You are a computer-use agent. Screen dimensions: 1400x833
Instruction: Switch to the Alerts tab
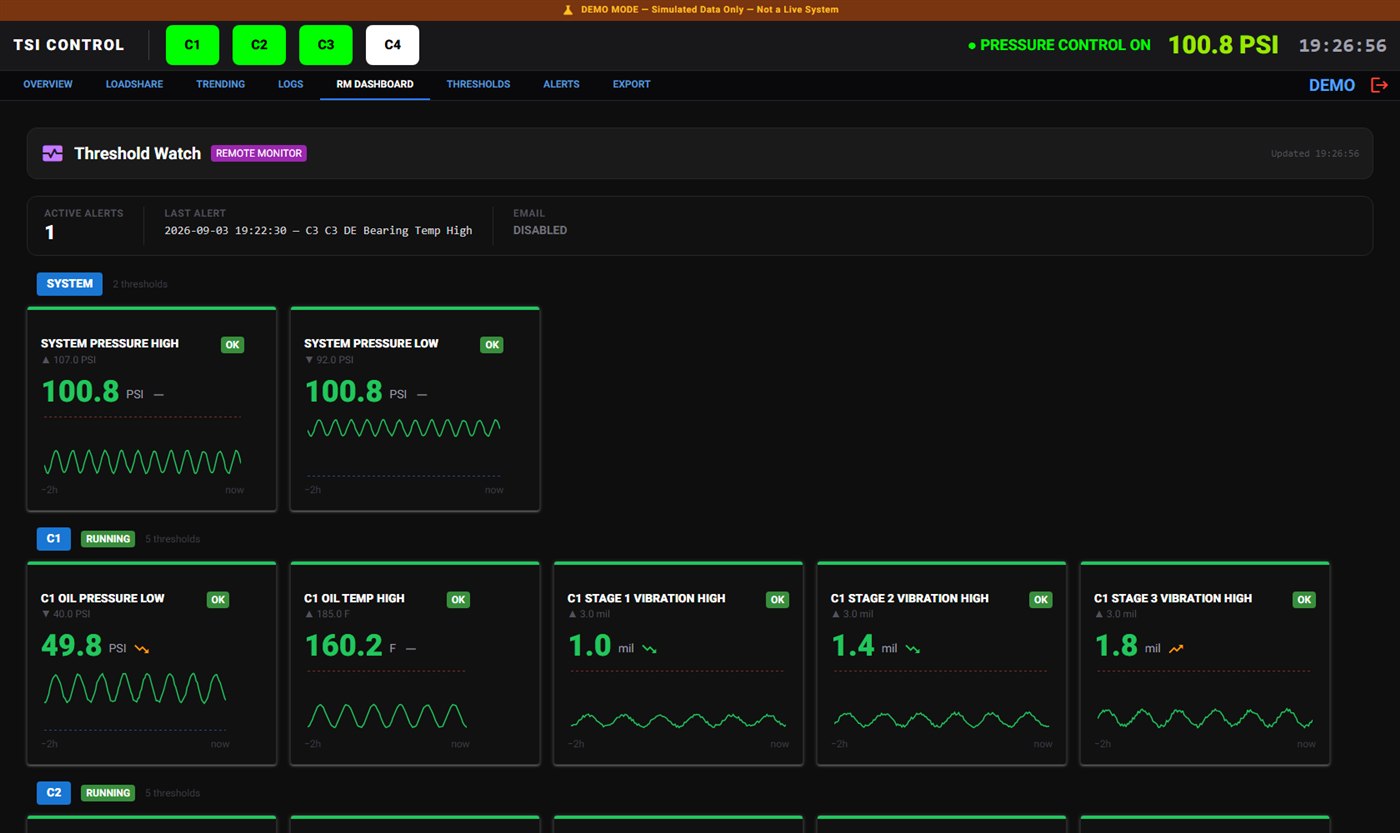point(561,84)
